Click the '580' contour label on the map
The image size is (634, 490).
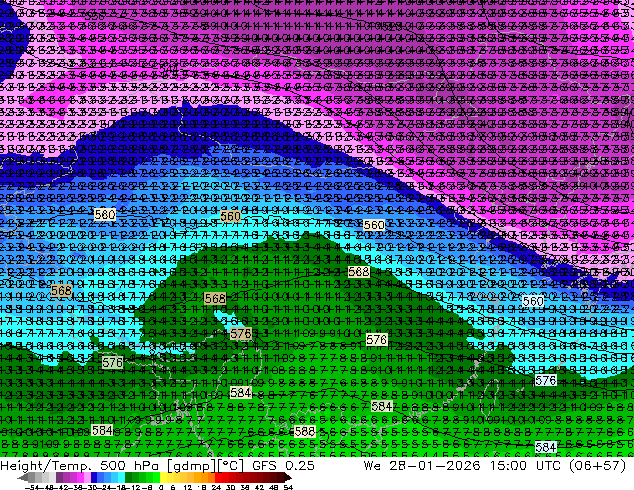click(105, 214)
